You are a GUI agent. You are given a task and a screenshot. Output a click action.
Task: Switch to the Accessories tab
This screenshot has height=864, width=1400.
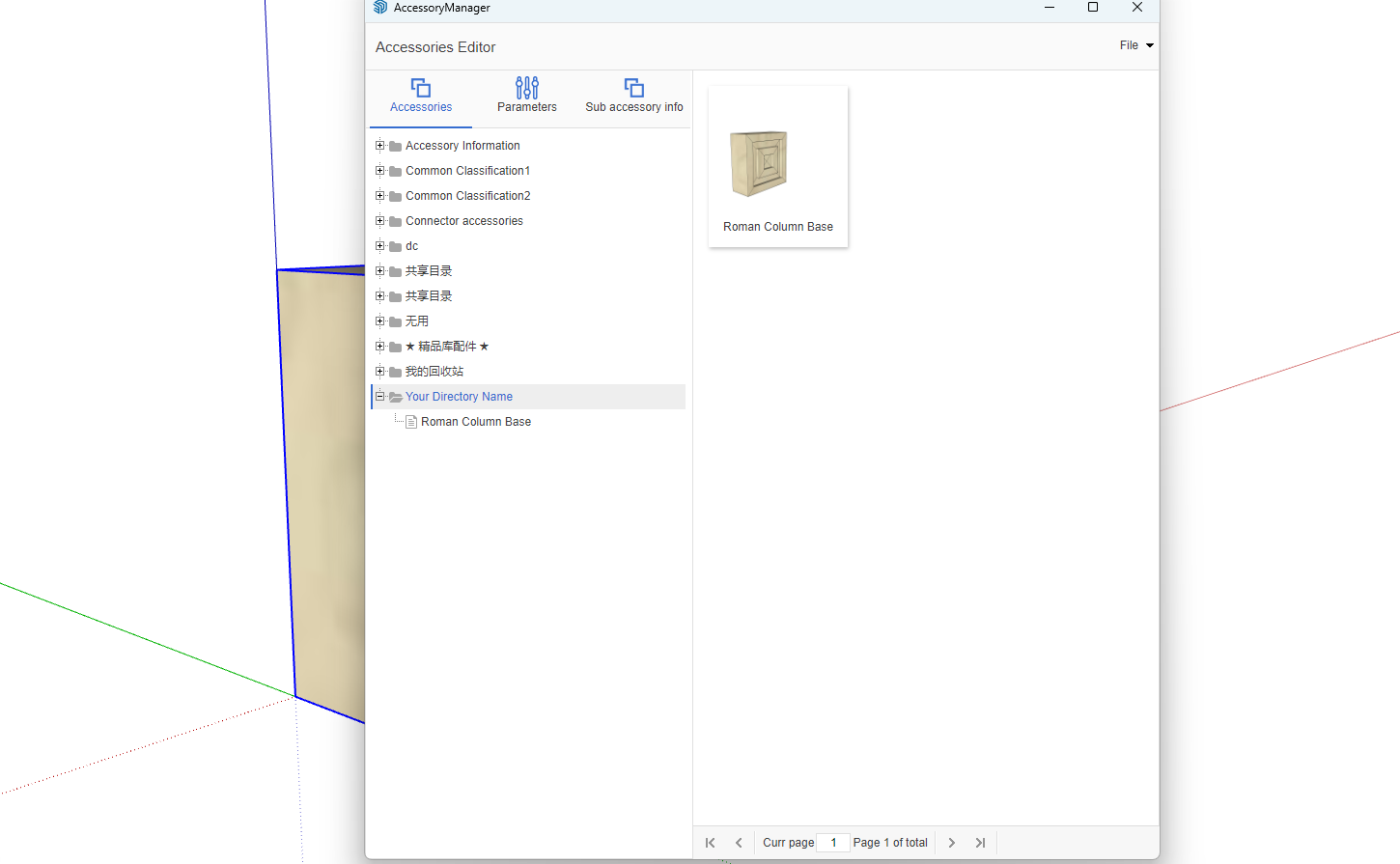421,97
